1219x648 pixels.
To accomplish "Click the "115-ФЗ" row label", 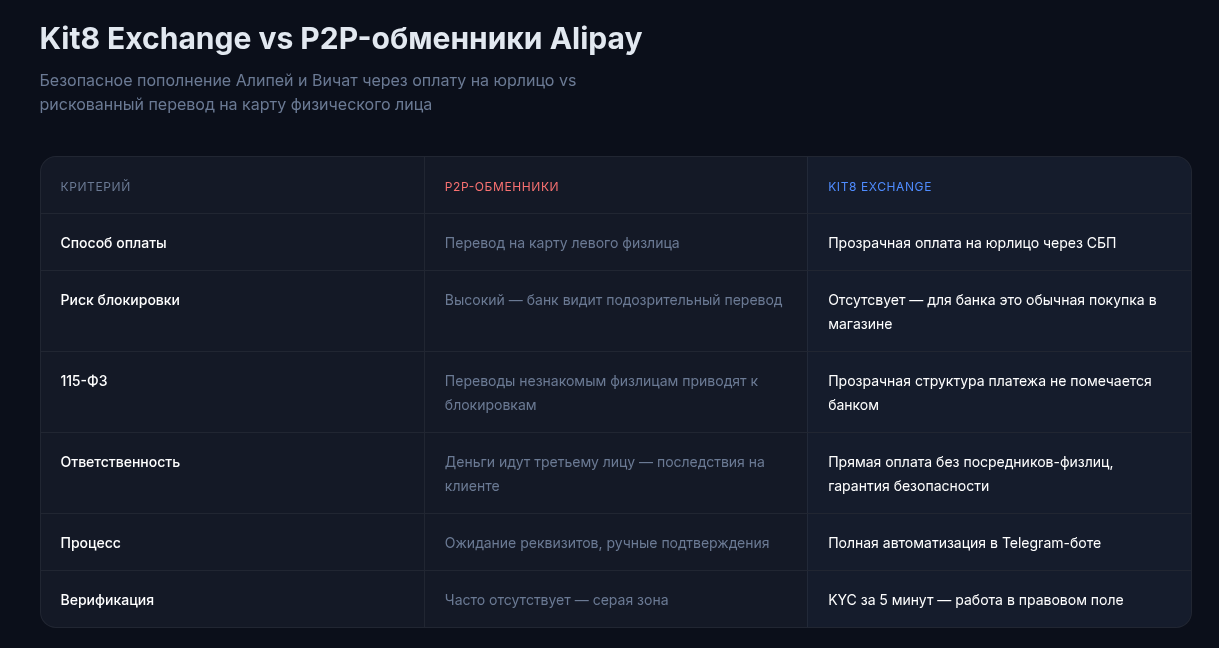I will (x=84, y=381).
